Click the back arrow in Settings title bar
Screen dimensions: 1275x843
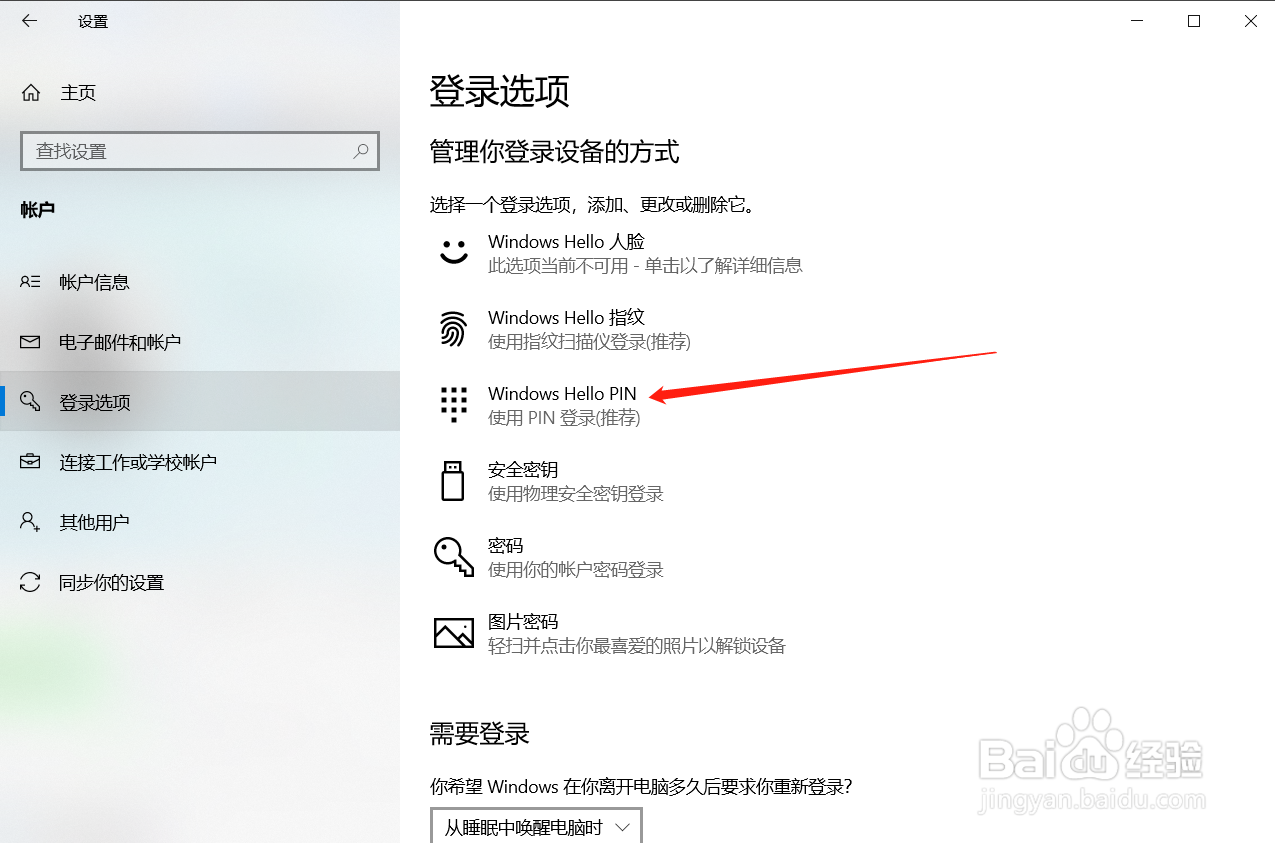(29, 21)
